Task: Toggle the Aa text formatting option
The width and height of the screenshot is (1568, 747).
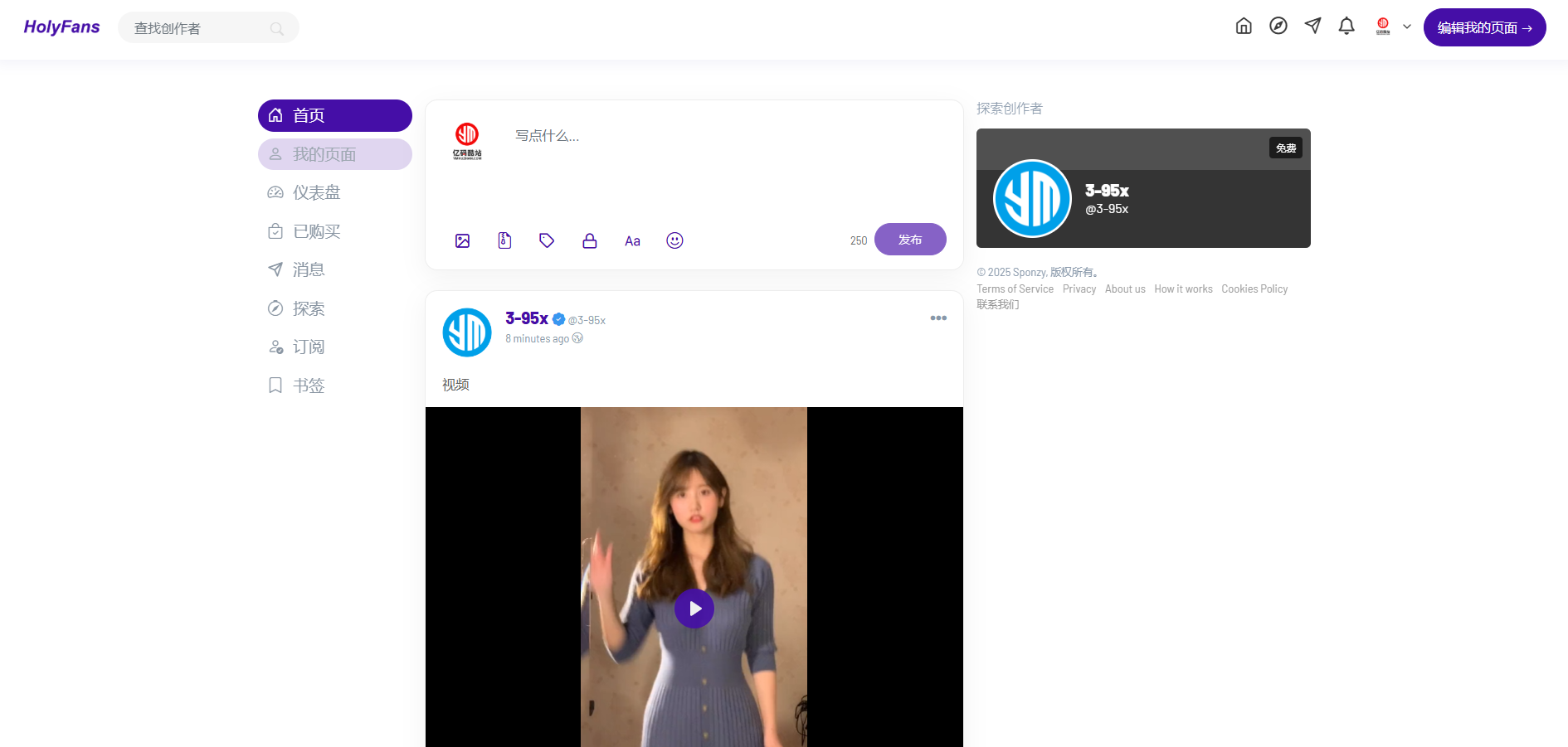Action: [x=632, y=241]
